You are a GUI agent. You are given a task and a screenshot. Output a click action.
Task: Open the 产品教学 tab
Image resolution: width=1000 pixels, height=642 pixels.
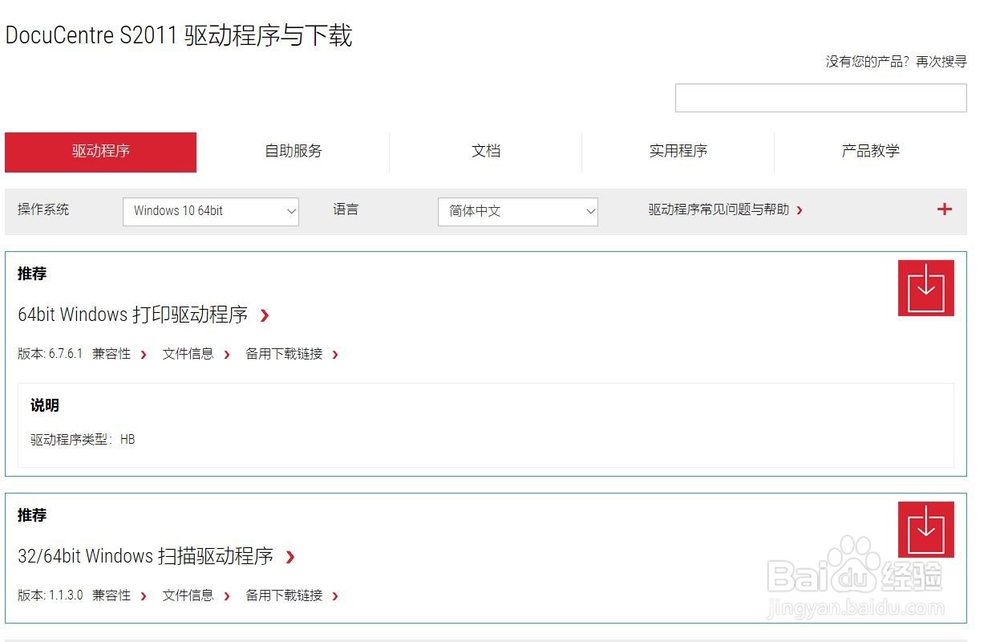[x=871, y=152]
